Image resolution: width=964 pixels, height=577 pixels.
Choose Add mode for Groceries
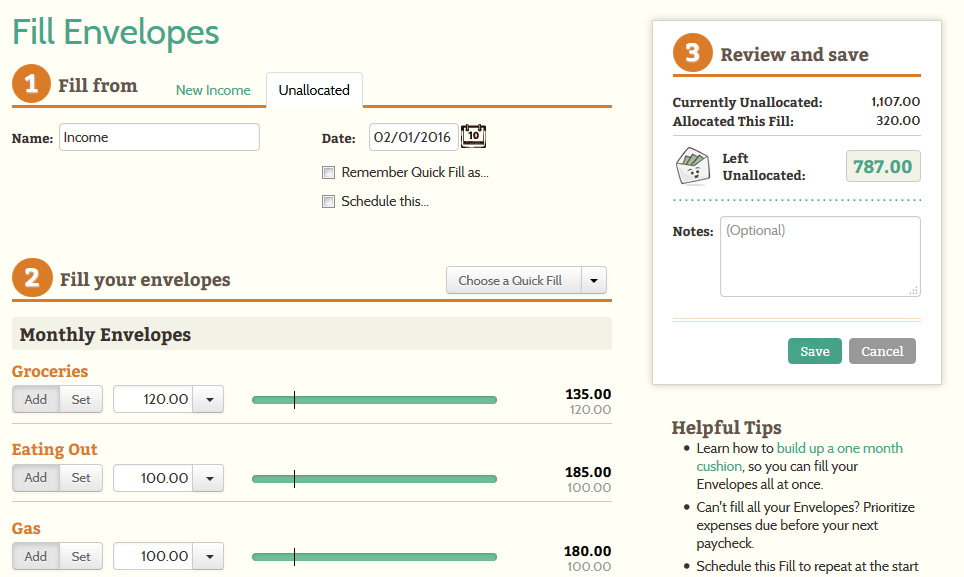pos(36,399)
